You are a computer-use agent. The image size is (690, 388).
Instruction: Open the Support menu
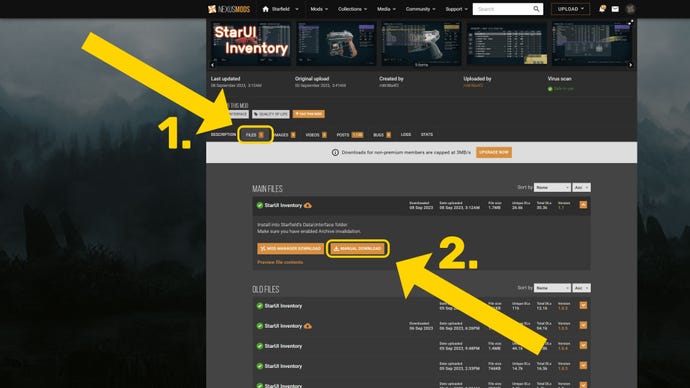(x=456, y=9)
